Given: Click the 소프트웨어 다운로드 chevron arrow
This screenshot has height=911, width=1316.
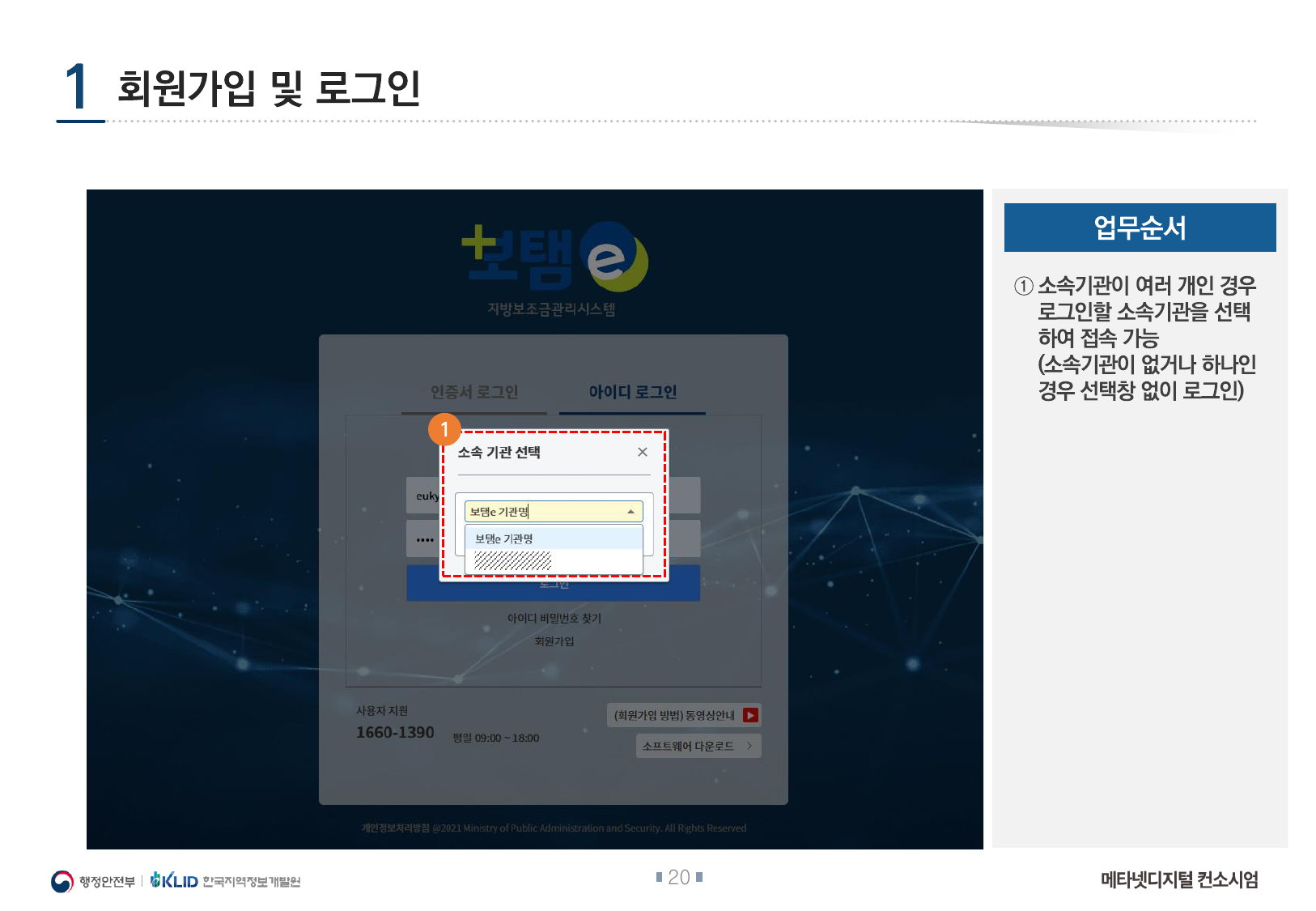Looking at the screenshot, I should tap(749, 746).
